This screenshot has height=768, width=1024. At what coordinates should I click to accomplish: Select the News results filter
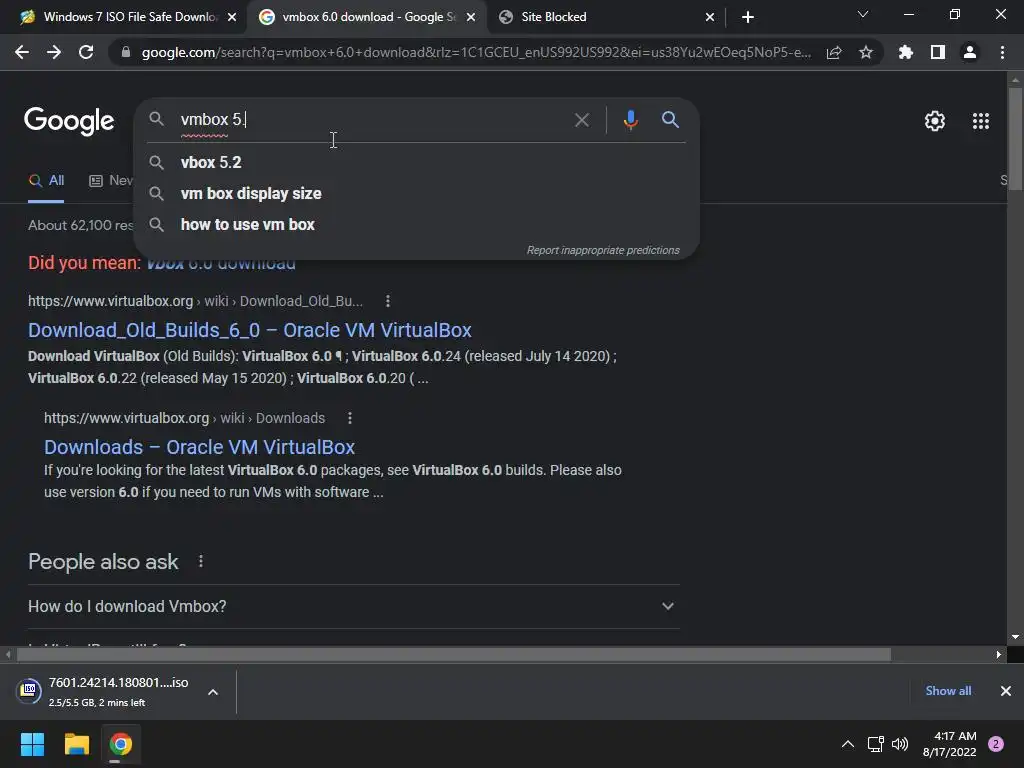pos(111,181)
